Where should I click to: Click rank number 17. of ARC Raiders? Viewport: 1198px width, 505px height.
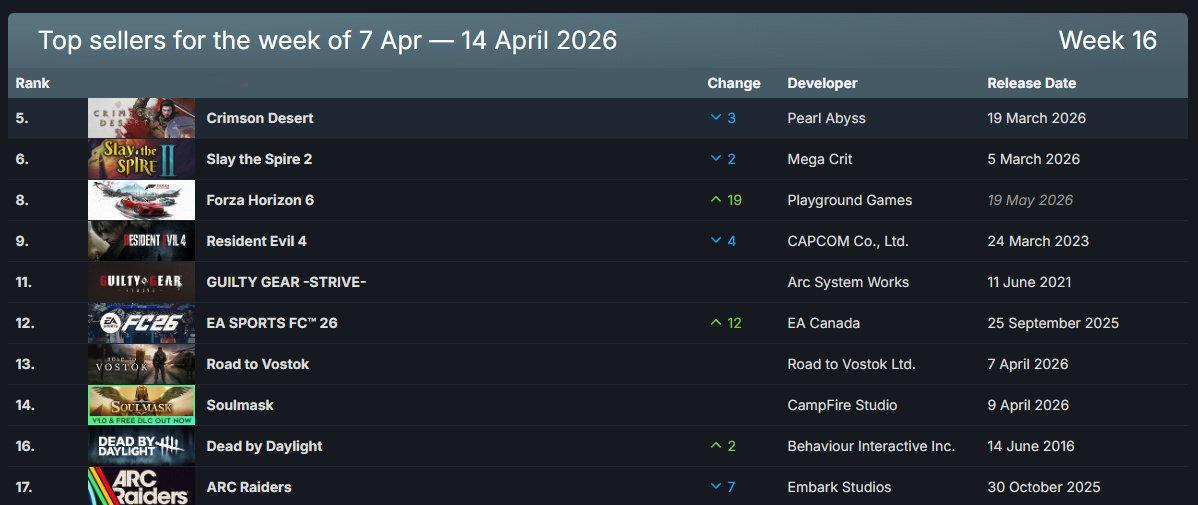24,487
